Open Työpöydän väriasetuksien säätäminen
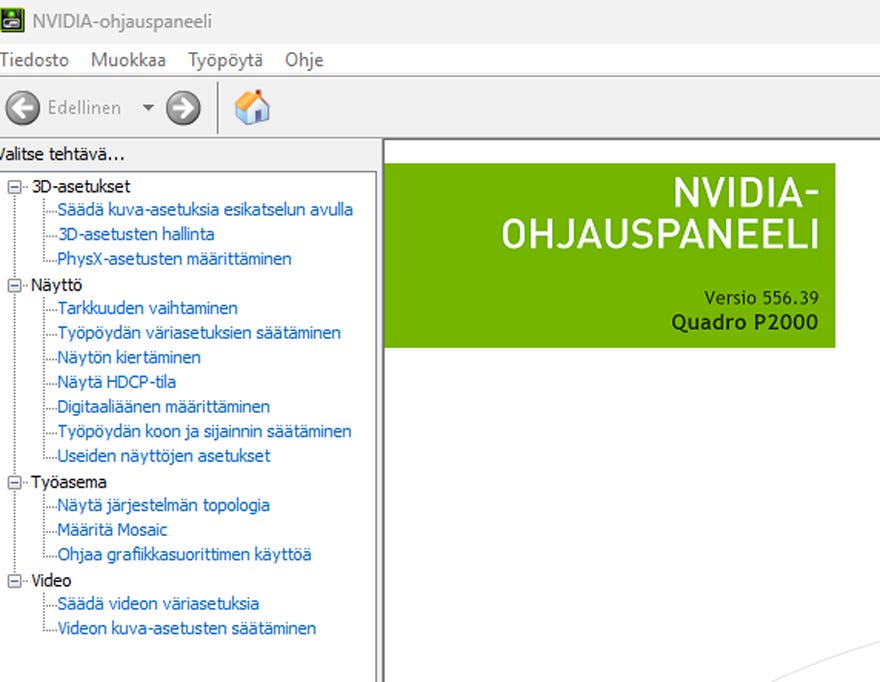This screenshot has height=682, width=880. (x=199, y=333)
